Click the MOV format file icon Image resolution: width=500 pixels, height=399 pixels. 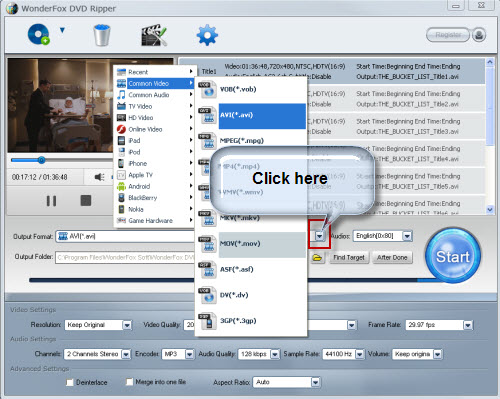(x=207, y=244)
